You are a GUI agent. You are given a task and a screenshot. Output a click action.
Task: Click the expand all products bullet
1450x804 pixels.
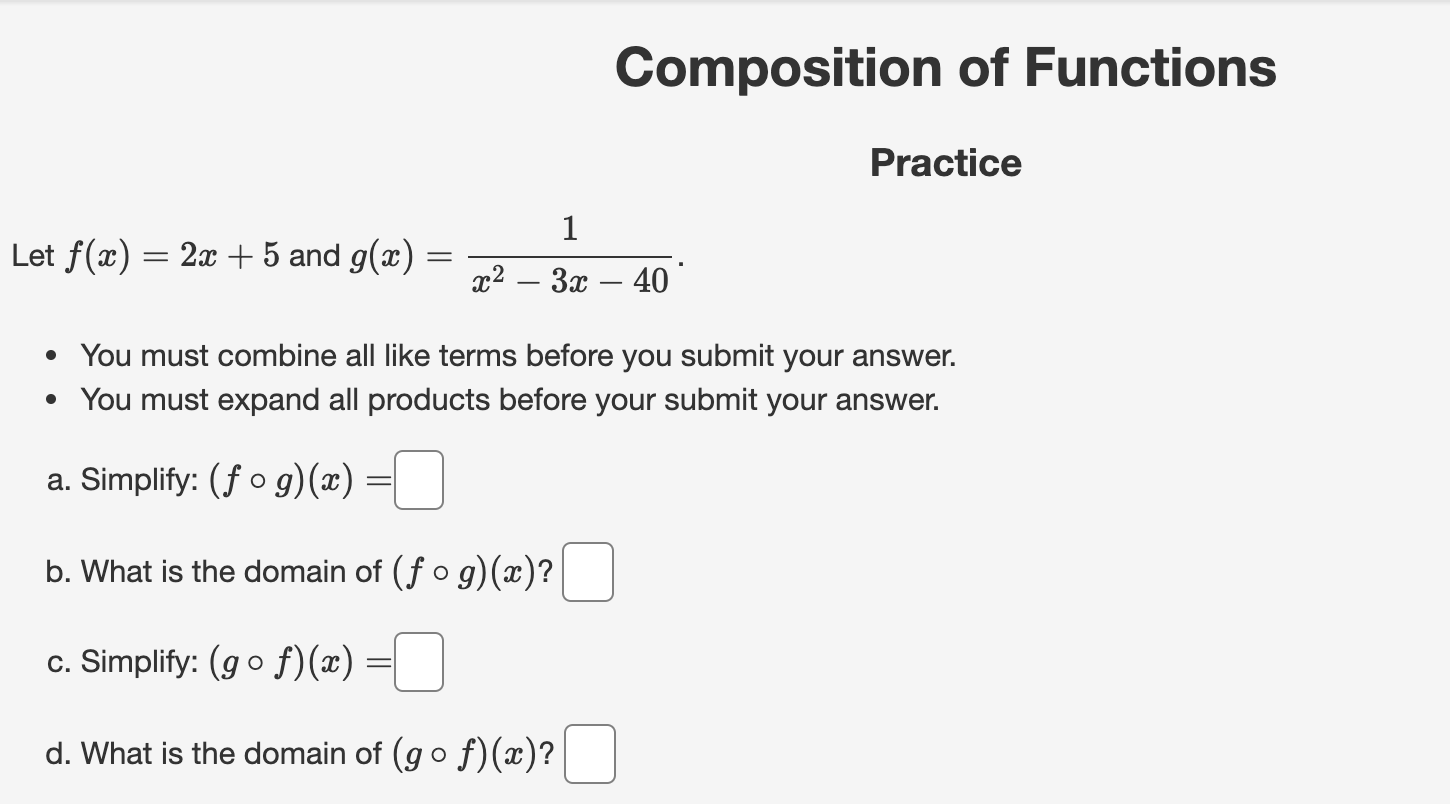coord(510,400)
